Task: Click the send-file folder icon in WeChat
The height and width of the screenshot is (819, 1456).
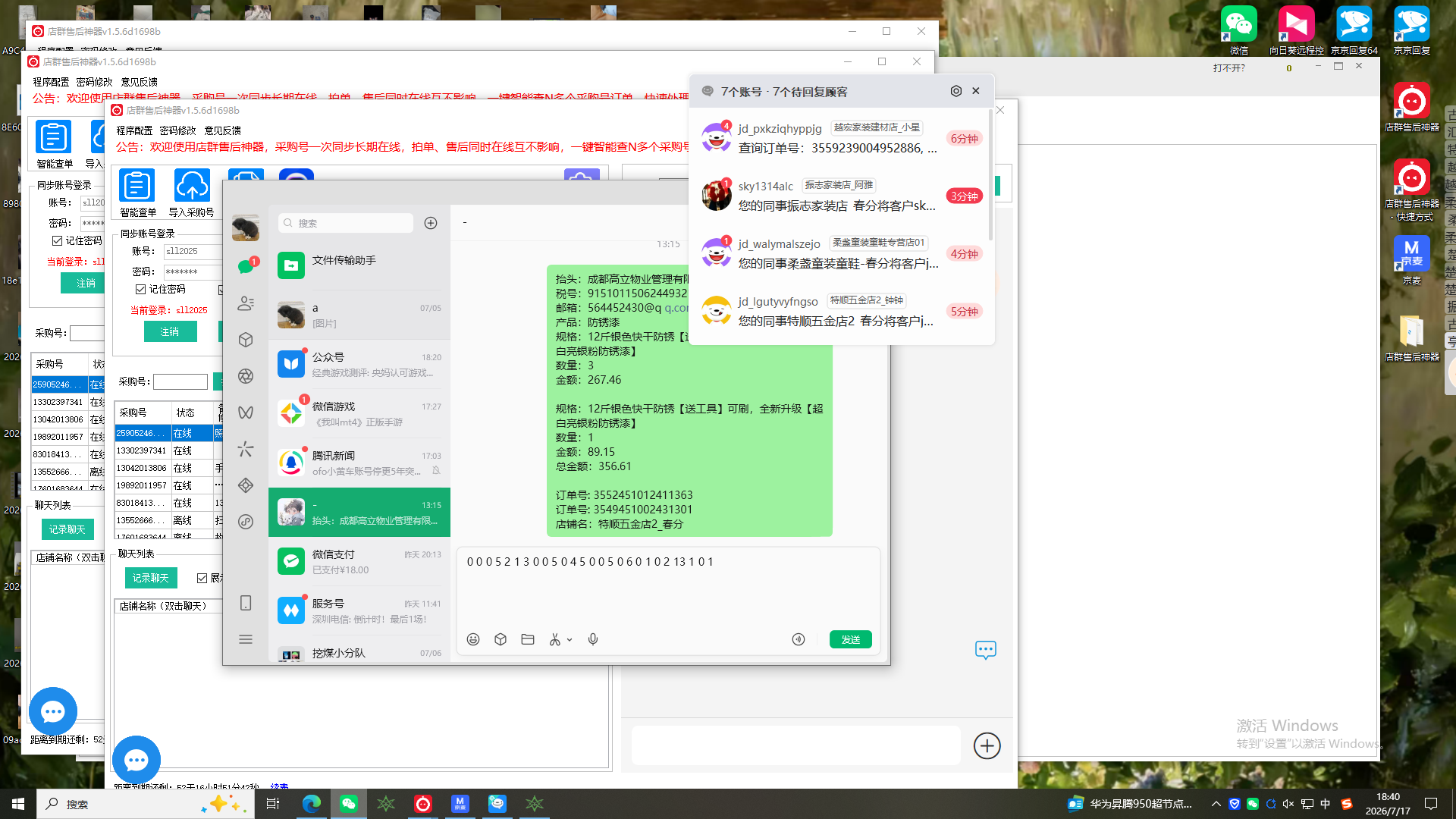Action: [x=528, y=639]
